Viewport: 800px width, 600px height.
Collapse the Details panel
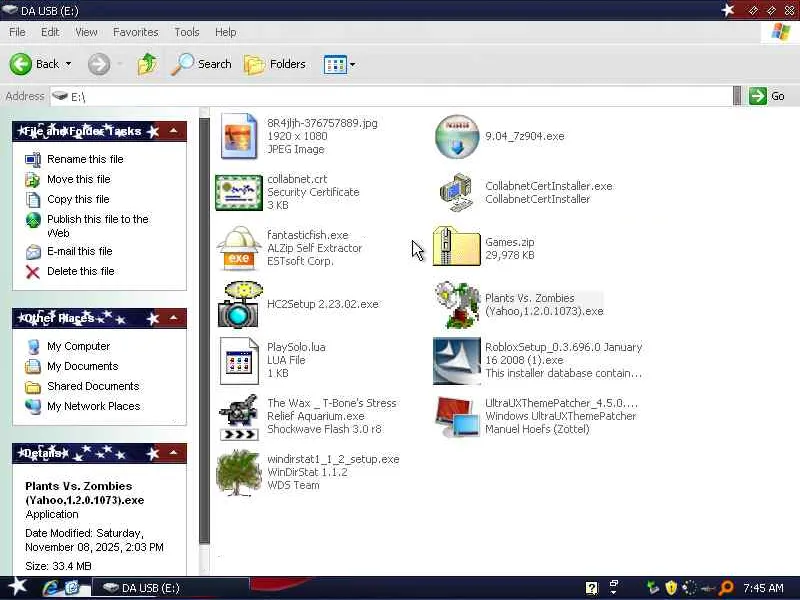tap(173, 453)
